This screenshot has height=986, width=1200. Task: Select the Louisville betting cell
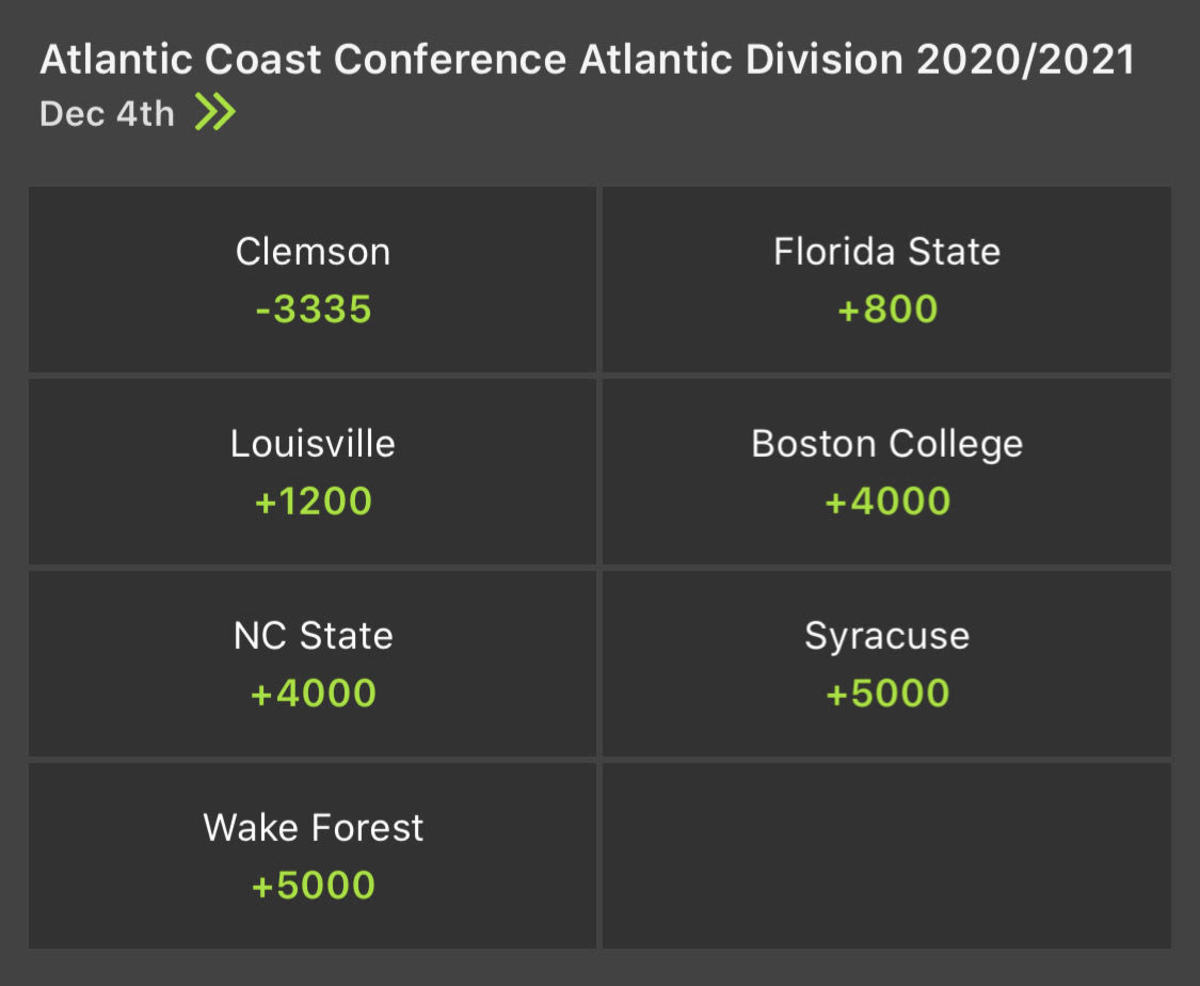click(312, 470)
